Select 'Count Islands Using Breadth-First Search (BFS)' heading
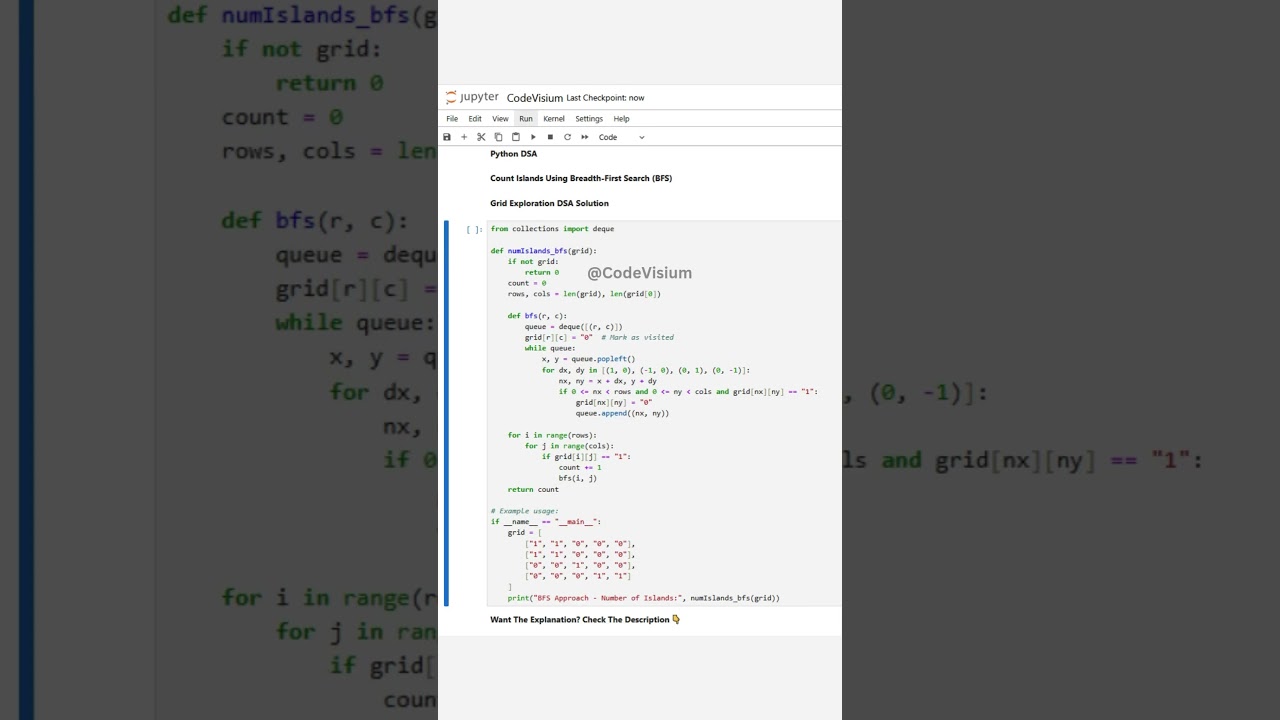1280x720 pixels. click(581, 178)
